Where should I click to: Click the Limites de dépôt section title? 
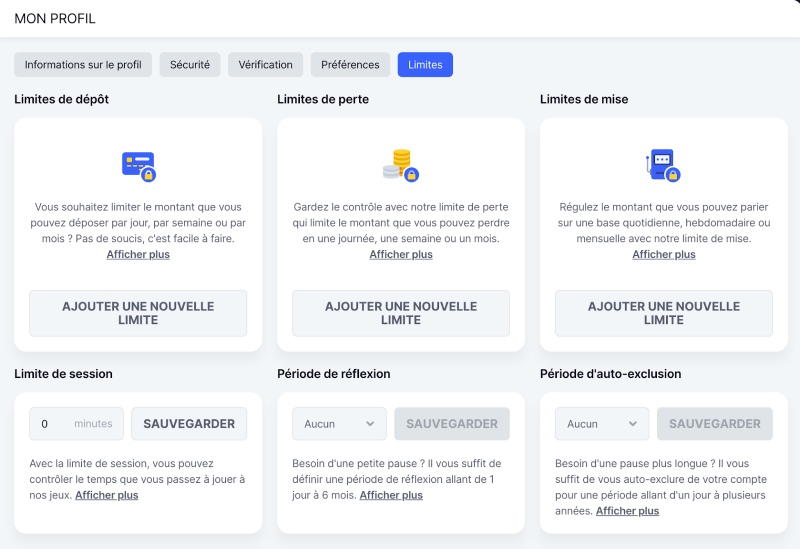[62, 99]
